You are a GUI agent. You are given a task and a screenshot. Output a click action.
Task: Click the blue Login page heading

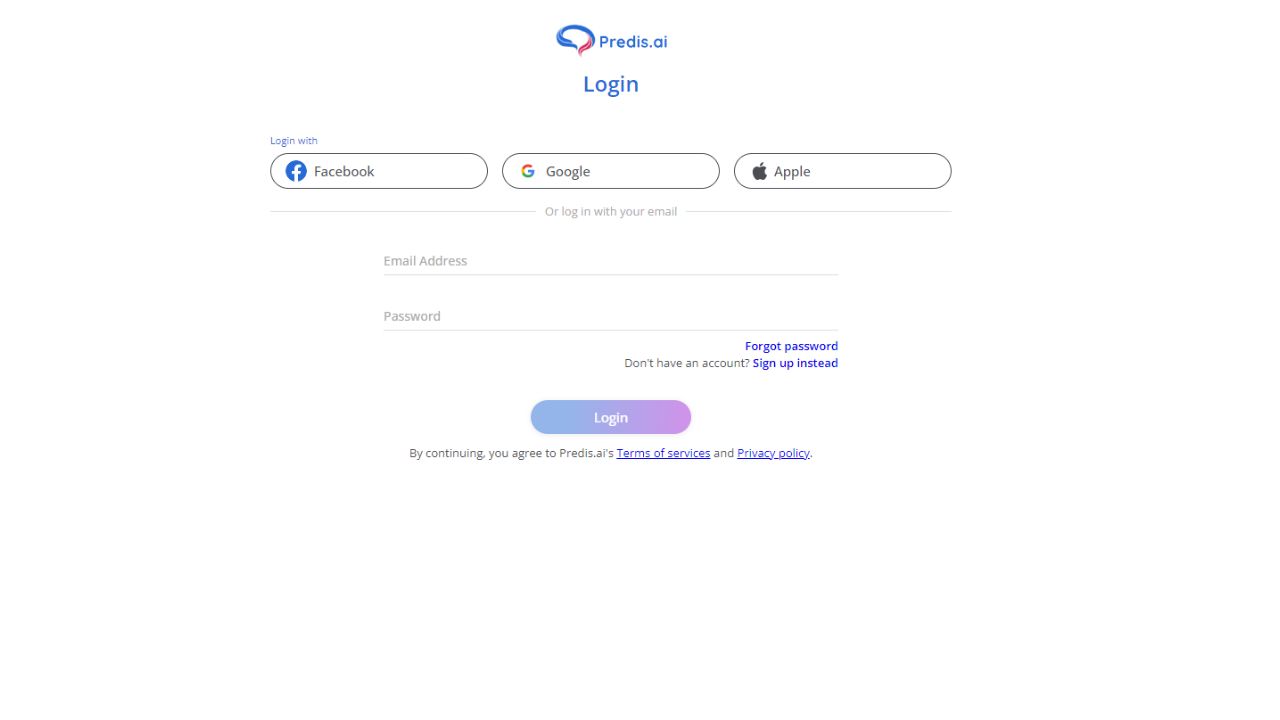click(611, 84)
